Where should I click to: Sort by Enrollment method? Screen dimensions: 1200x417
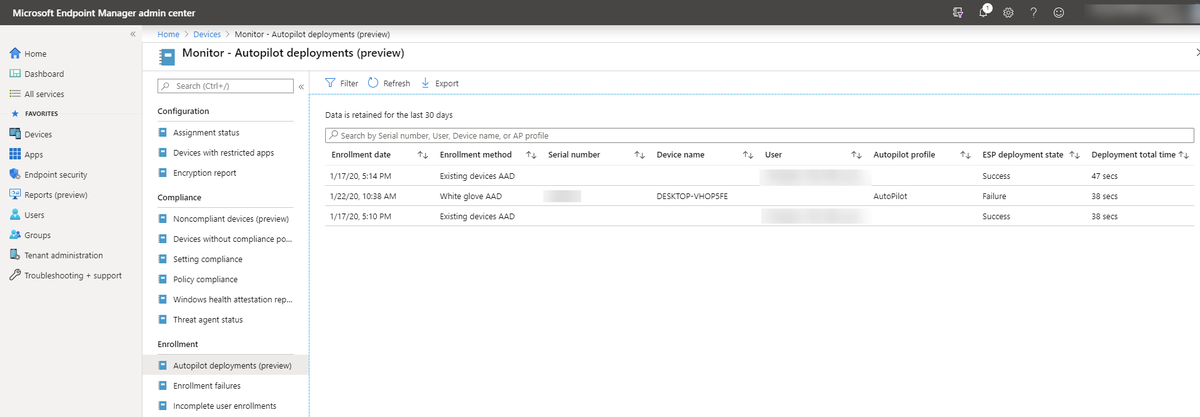[x=531, y=155]
